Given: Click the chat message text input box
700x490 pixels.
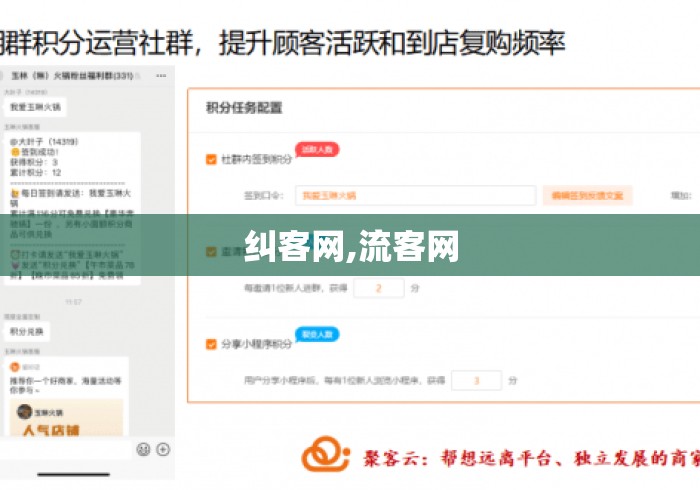Looking at the screenshot, I should [66, 449].
